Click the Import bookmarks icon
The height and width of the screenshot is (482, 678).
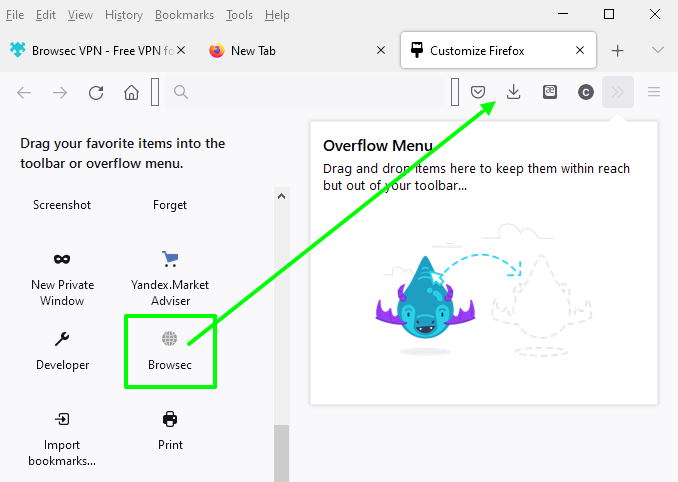62,419
